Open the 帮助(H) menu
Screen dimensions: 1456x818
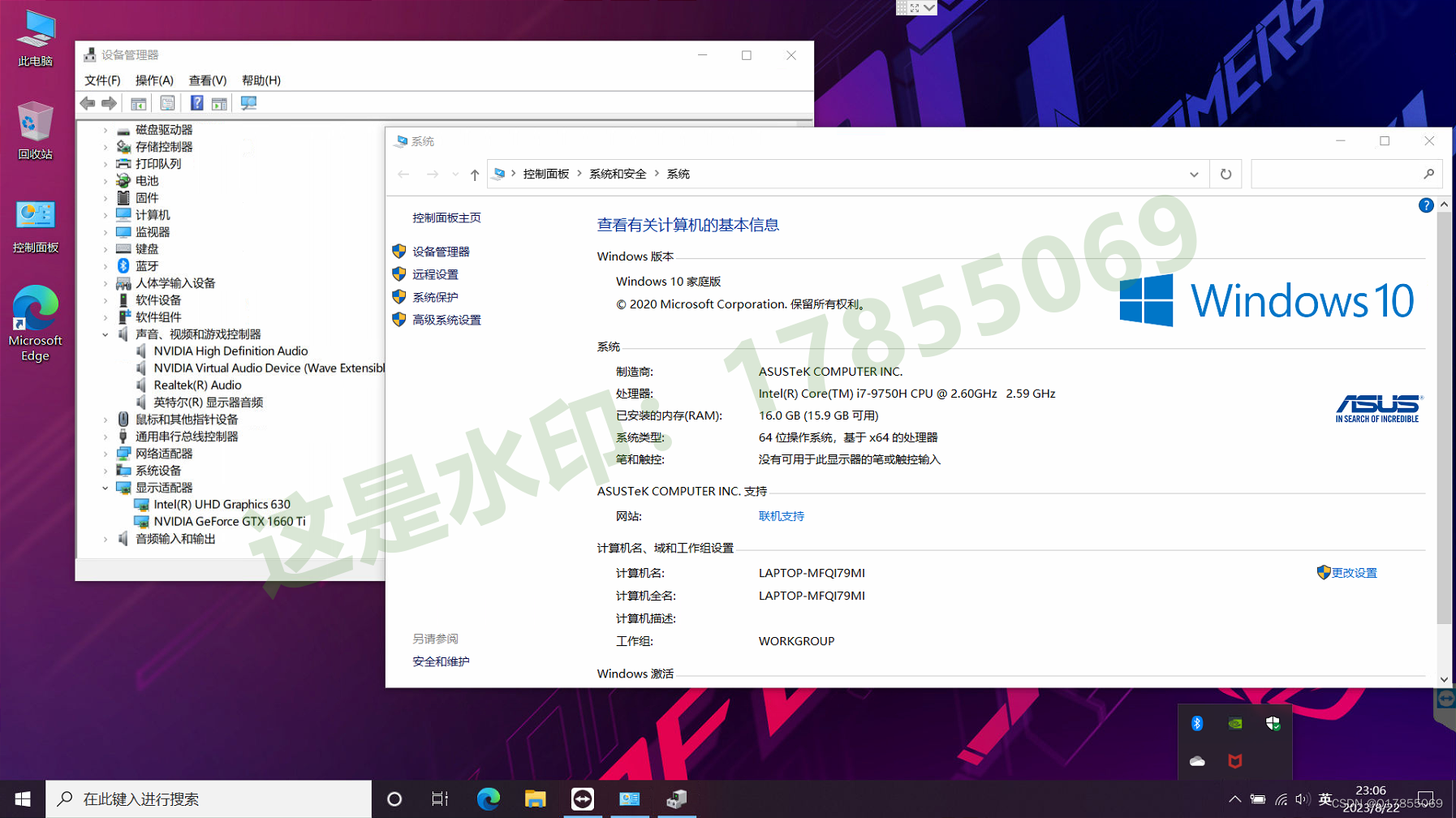[x=261, y=80]
